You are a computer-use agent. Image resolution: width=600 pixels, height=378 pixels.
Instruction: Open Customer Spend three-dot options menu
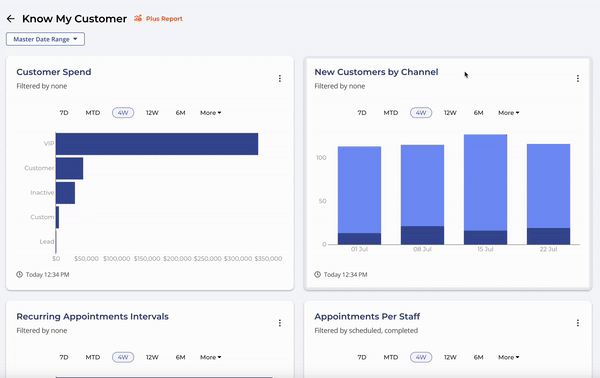280,78
